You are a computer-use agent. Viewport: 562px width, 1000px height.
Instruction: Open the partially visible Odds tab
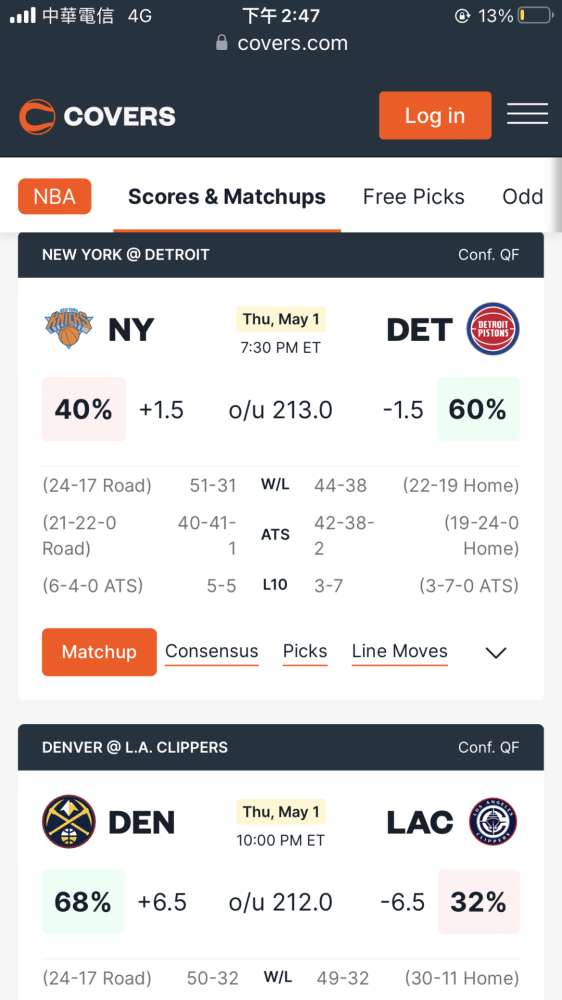pyautogui.click(x=522, y=197)
